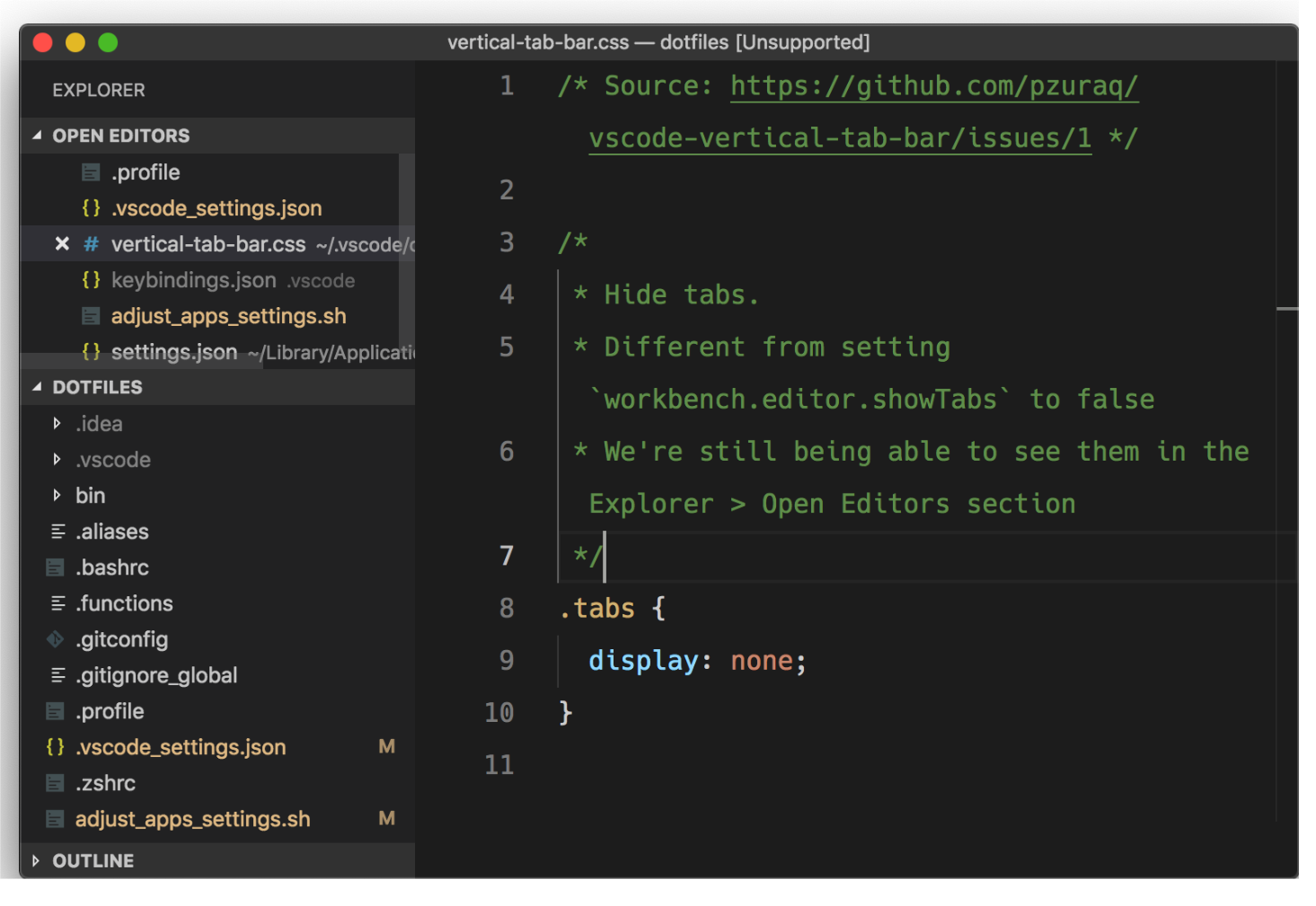The height and width of the screenshot is (906, 1316).
Task: Click the file icon beside .bashrc
Action: coord(55,567)
